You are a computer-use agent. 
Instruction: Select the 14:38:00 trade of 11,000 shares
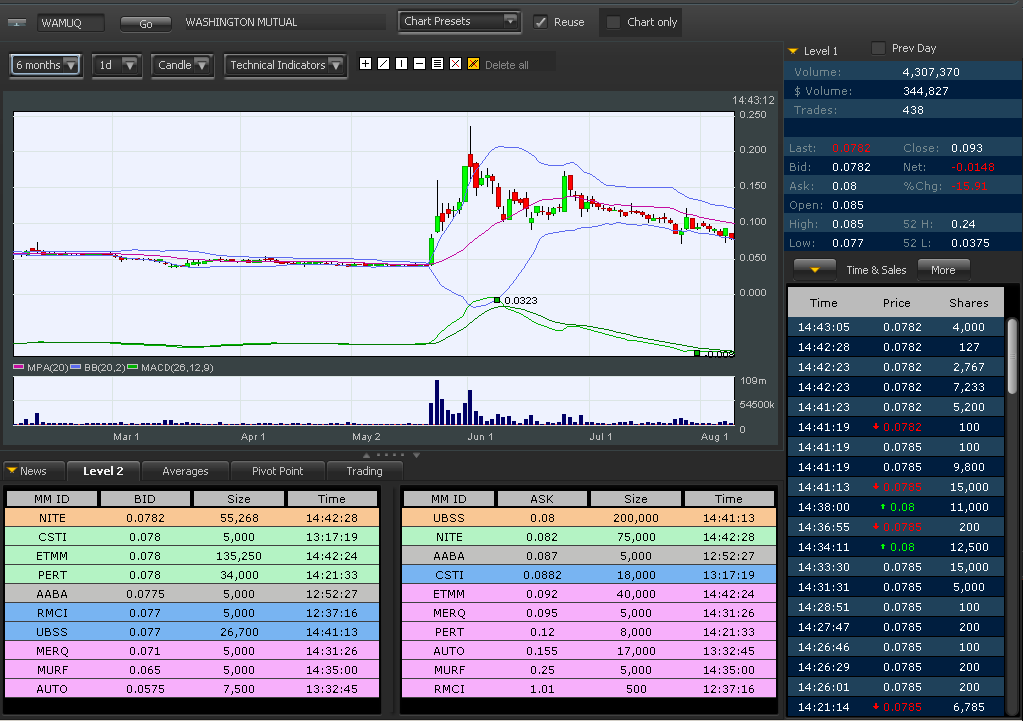point(896,507)
